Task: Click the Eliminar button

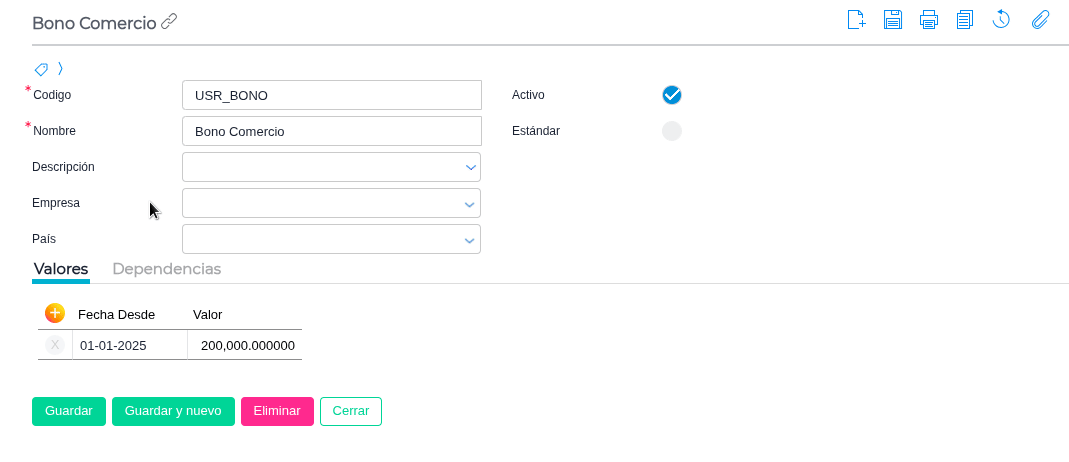Action: [x=277, y=411]
